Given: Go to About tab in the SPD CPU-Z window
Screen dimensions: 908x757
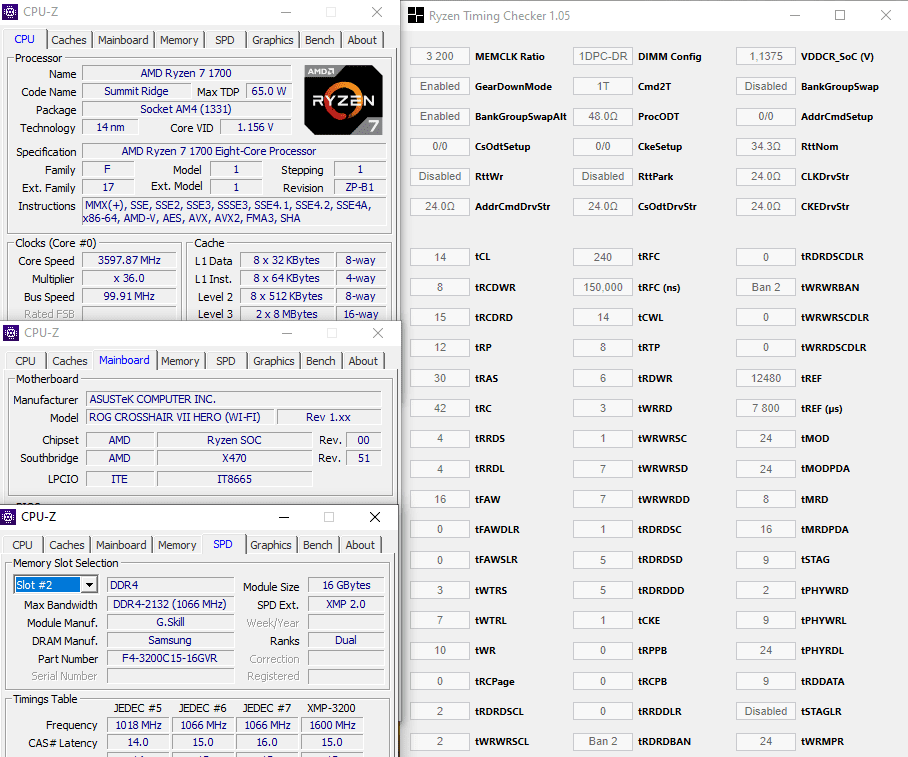Looking at the screenshot, I should (x=360, y=545).
